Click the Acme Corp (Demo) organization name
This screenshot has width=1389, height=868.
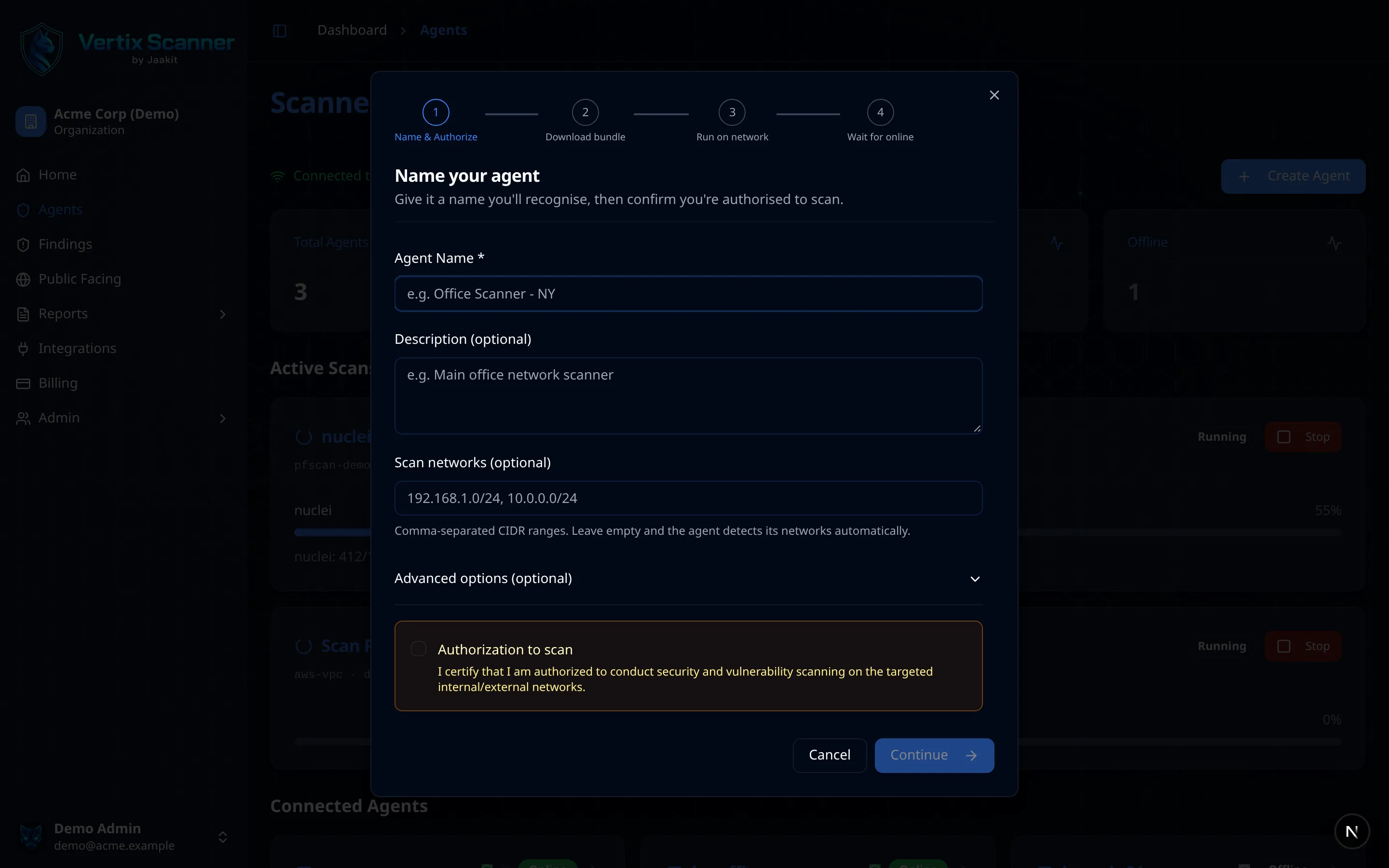[117, 114]
